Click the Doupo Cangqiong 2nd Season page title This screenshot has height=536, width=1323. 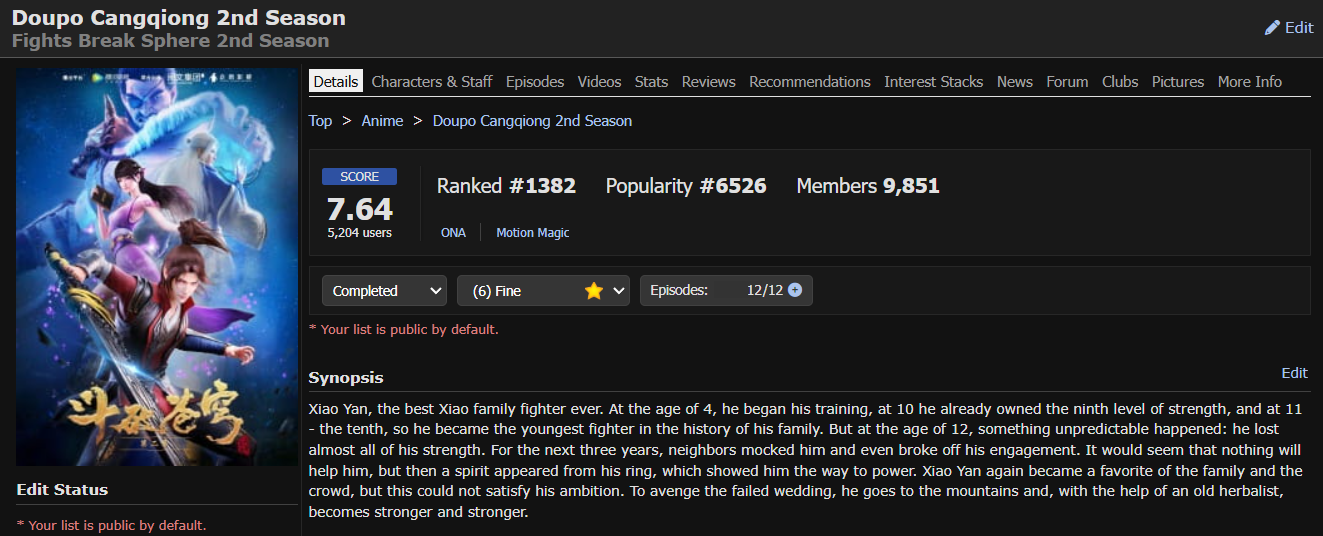tap(179, 18)
